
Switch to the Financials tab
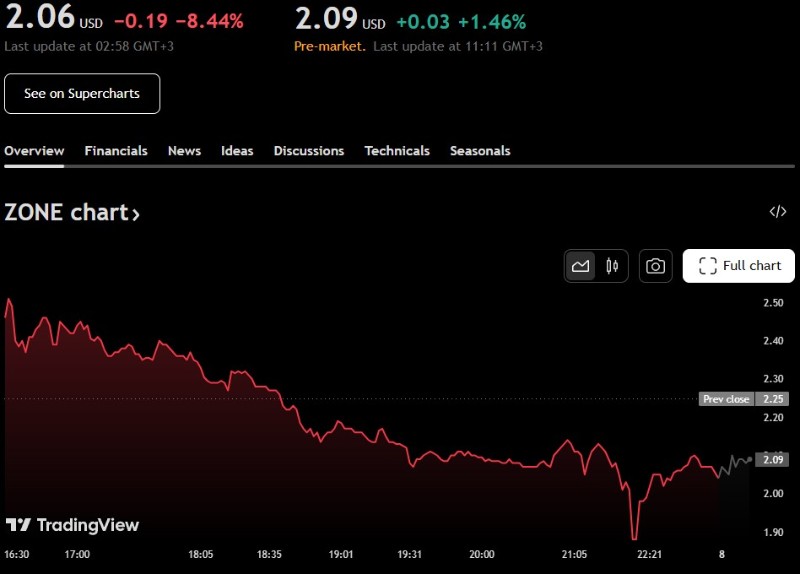click(x=116, y=151)
